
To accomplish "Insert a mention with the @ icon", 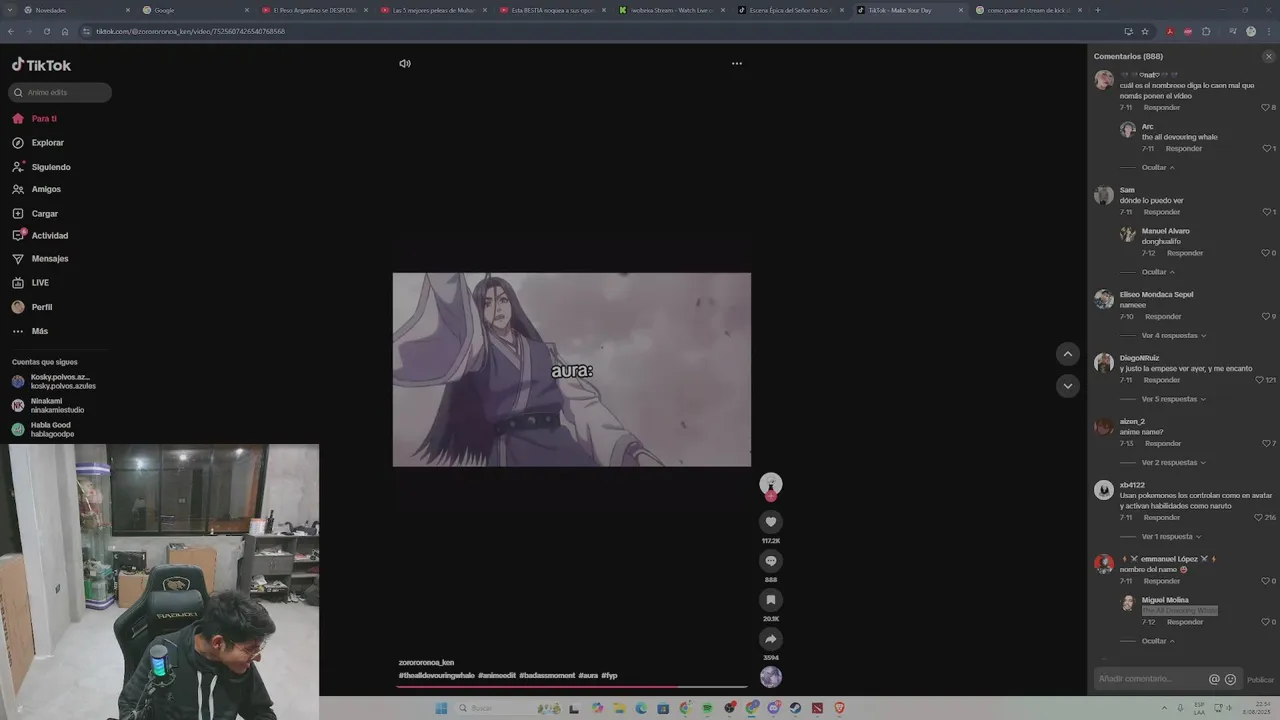I will 1214,679.
